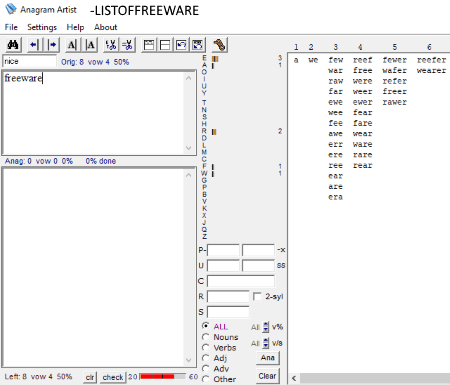
Task: Open the File menu
Action: (11, 27)
